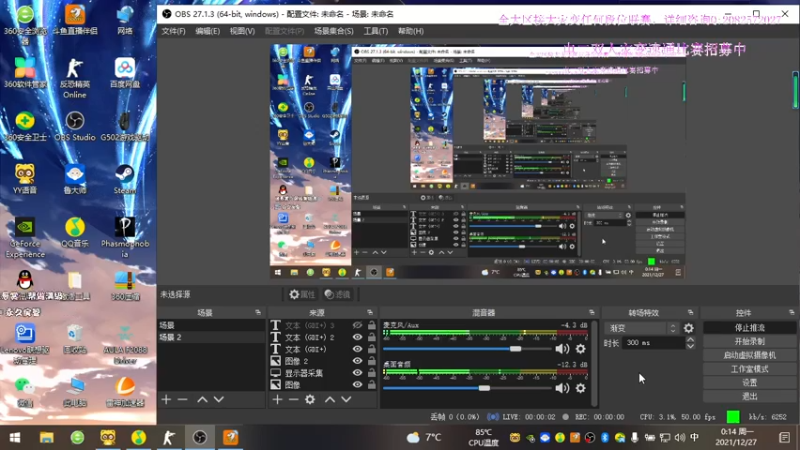
Task: Open the 渐变 transition dropdown
Action: (642, 329)
